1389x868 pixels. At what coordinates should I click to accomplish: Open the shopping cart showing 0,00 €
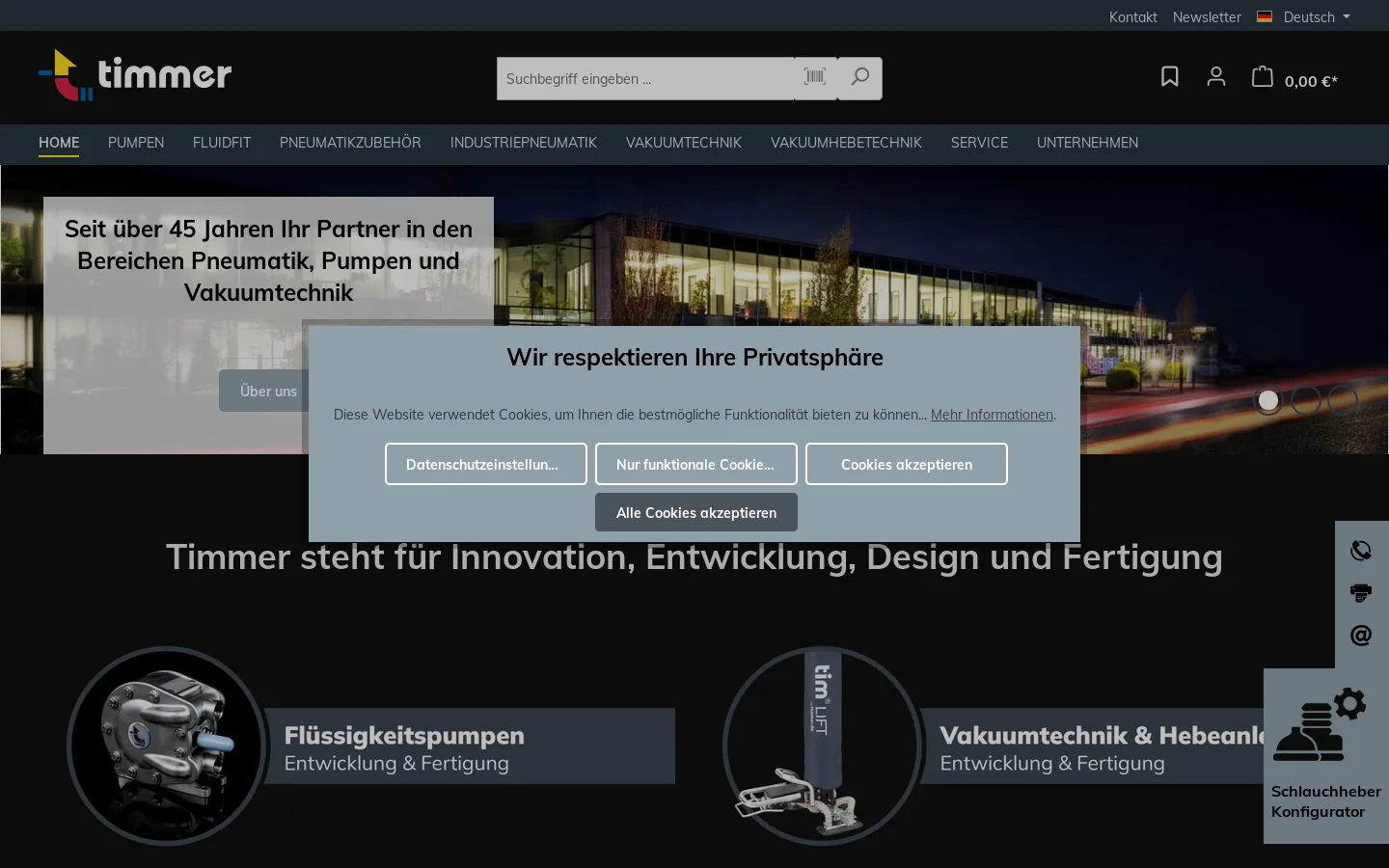1294,78
